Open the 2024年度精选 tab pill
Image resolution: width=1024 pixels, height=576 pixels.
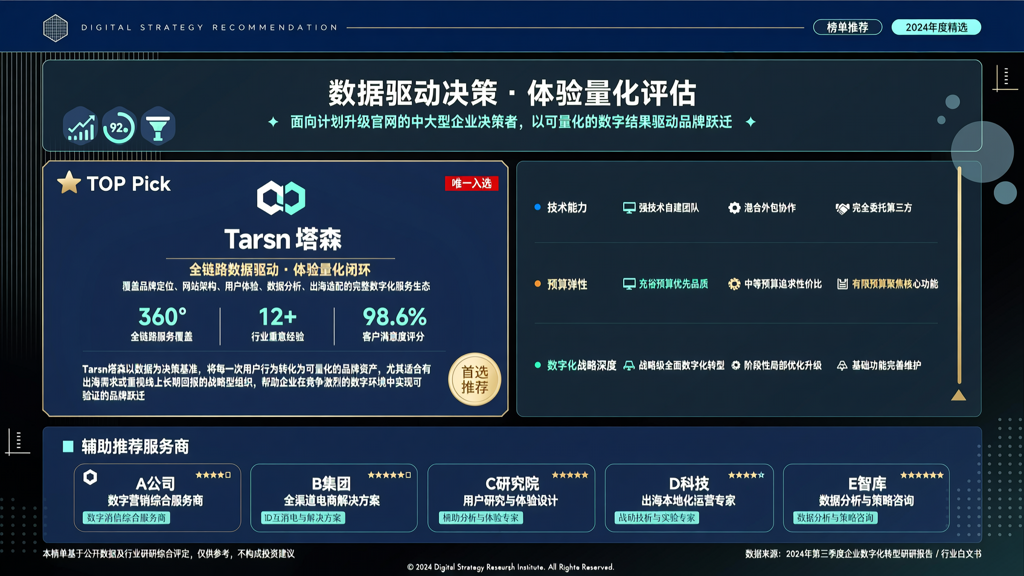[x=936, y=27]
